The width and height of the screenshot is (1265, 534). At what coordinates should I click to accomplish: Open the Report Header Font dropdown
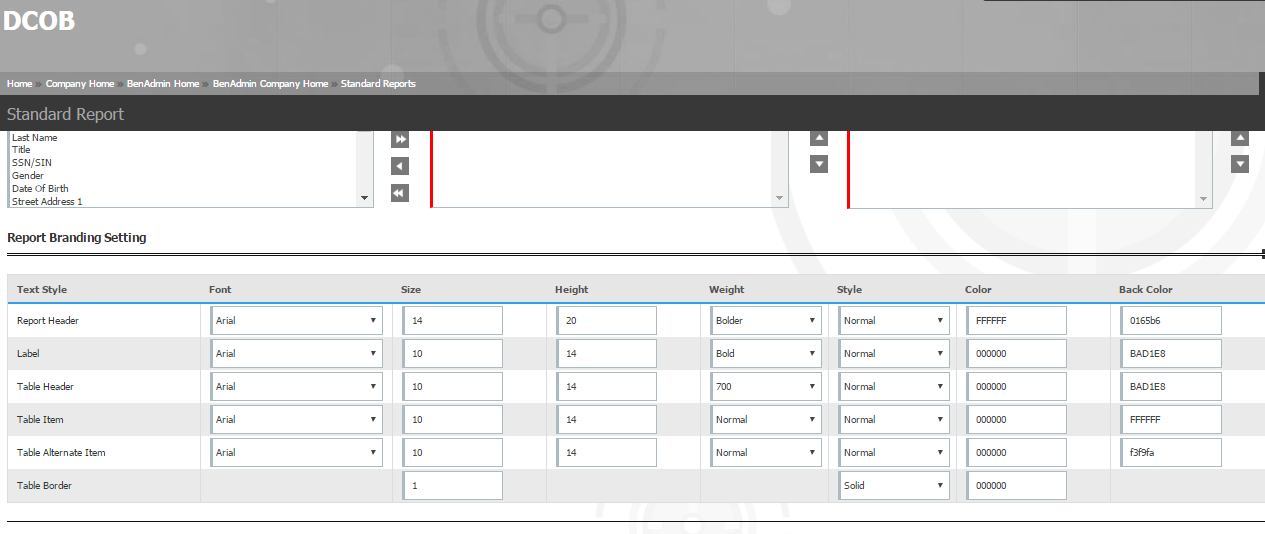[296, 321]
